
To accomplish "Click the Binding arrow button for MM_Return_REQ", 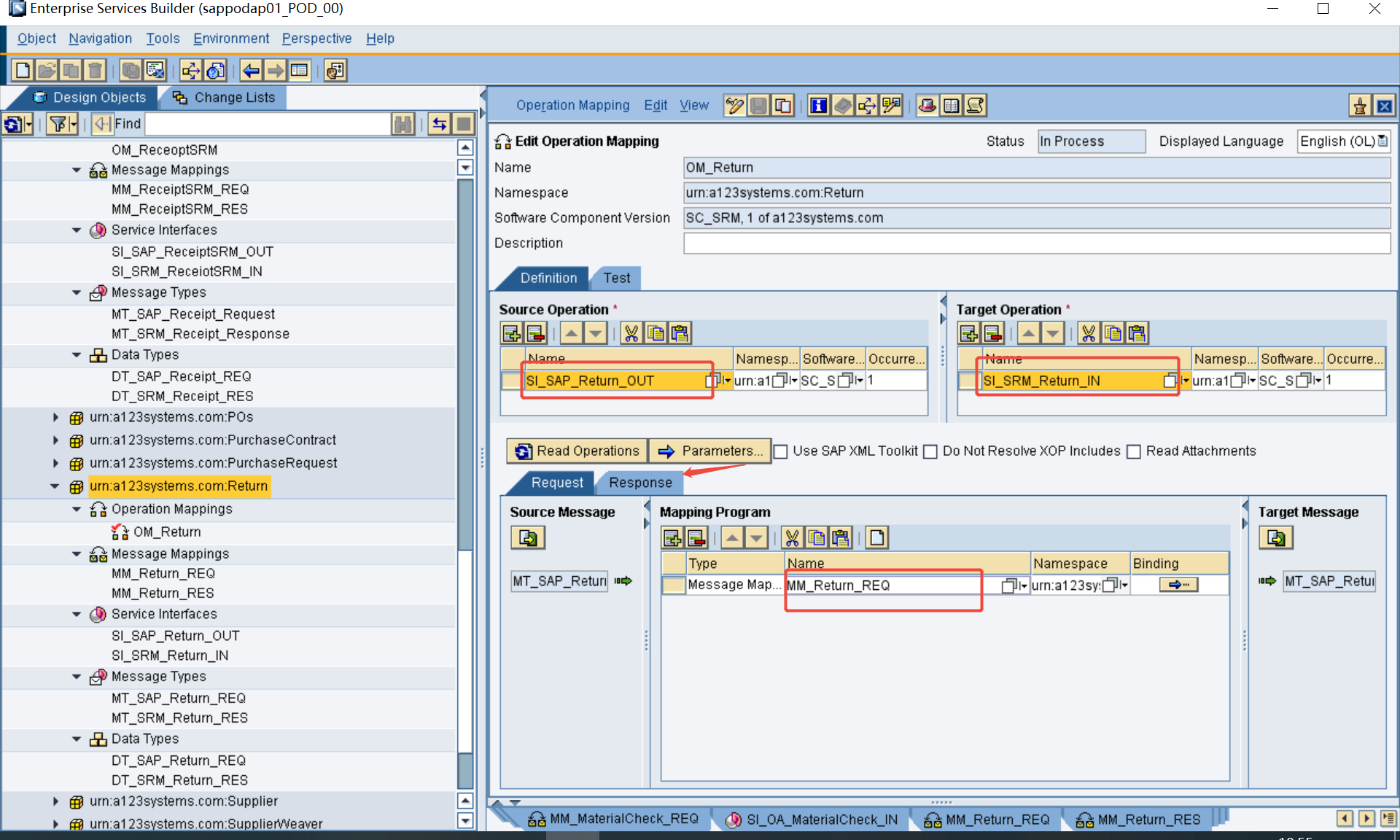I will pyautogui.click(x=1178, y=585).
